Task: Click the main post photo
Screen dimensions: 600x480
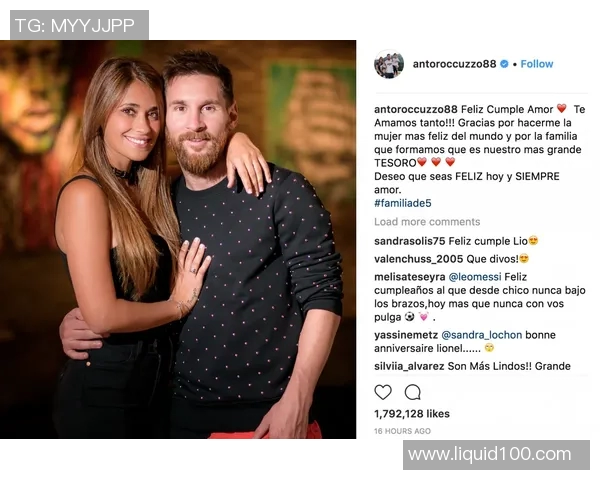Action: pyautogui.click(x=178, y=239)
